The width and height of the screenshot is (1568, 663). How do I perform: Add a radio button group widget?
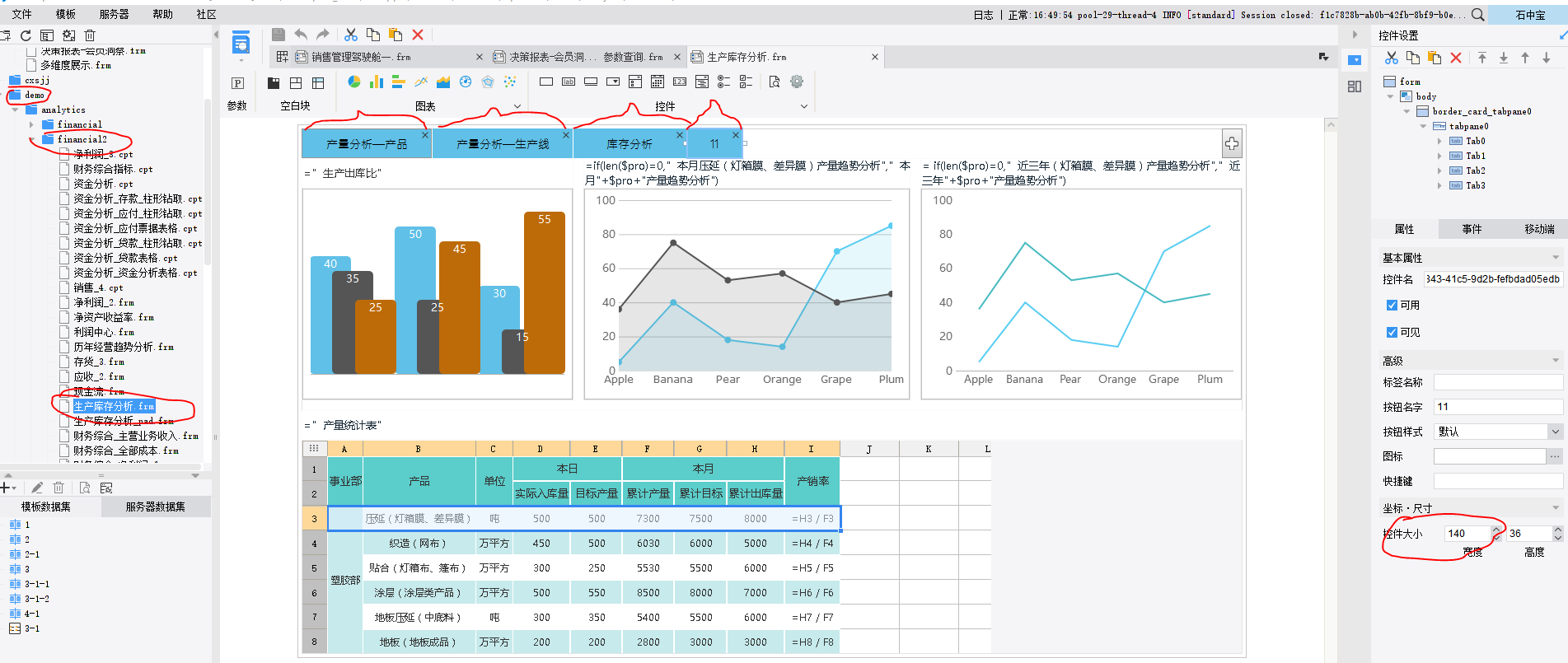pyautogui.click(x=724, y=82)
